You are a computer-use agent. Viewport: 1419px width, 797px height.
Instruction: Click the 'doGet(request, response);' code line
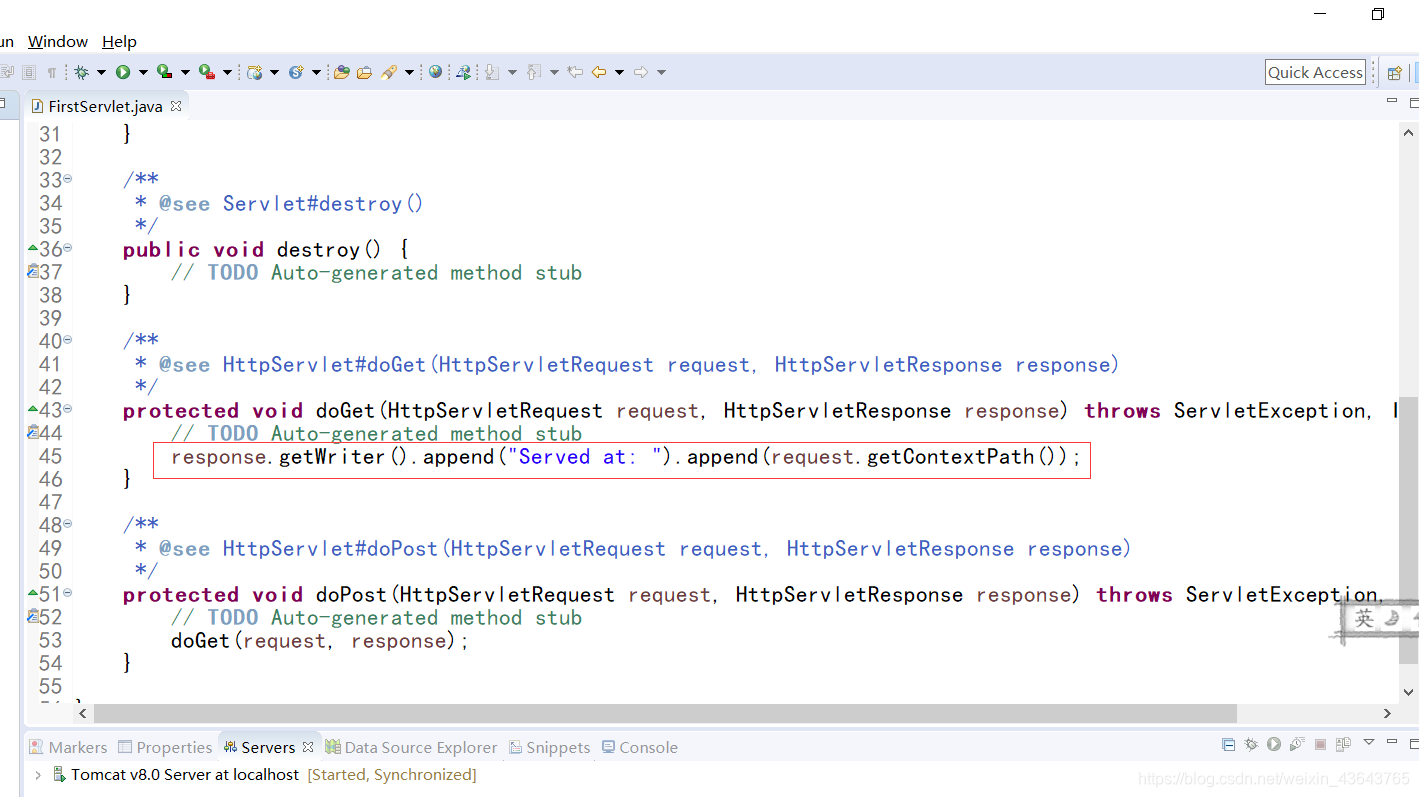click(x=320, y=641)
